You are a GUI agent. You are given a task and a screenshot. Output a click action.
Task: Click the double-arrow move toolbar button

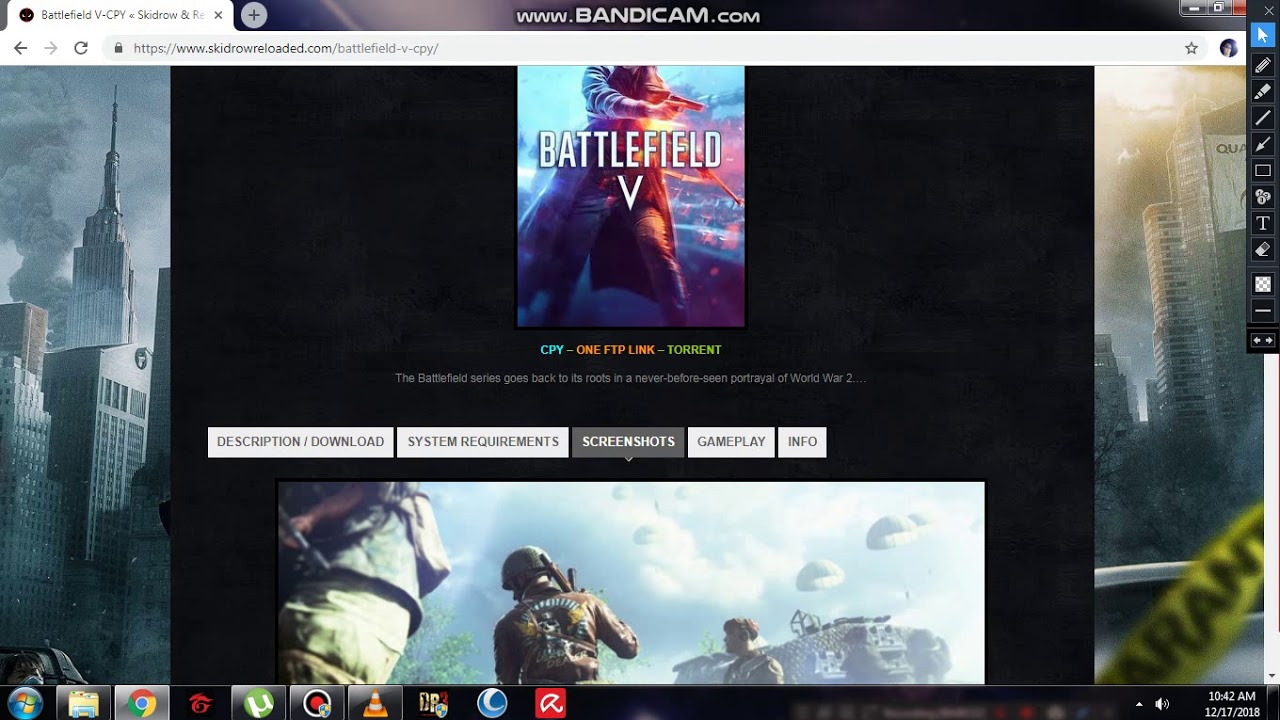(1263, 341)
